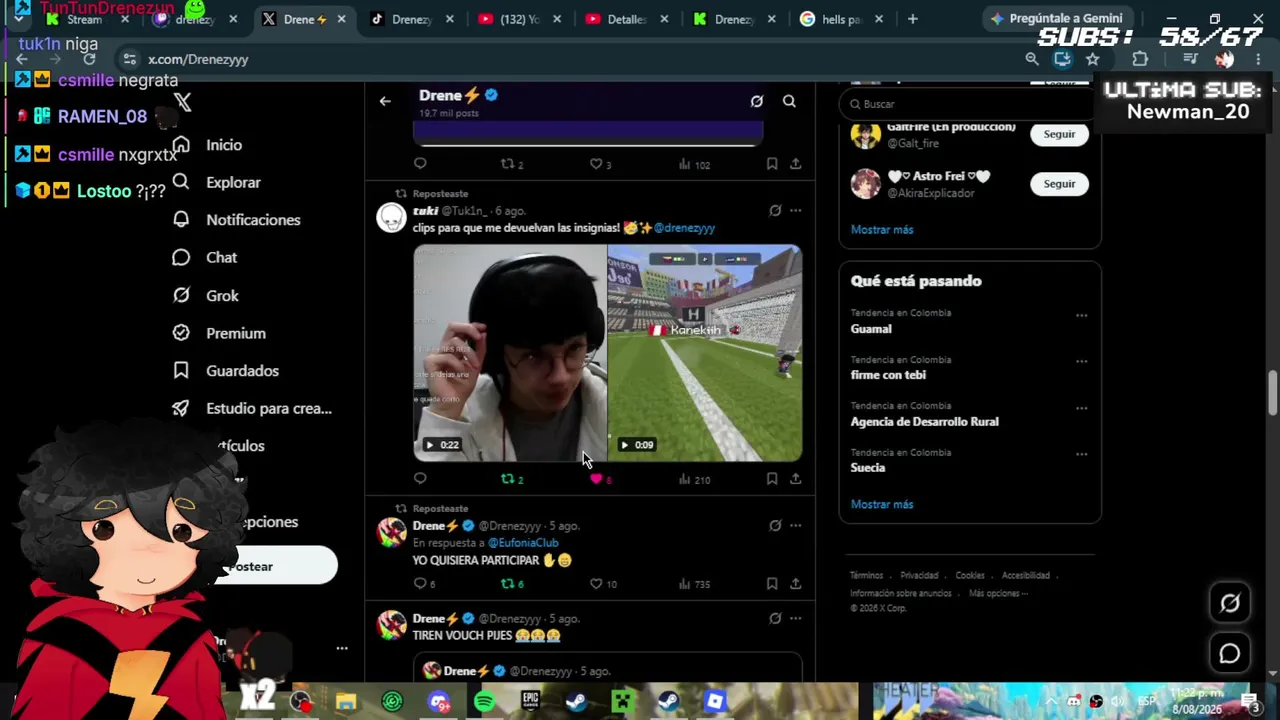The width and height of the screenshot is (1280, 720).
Task: Reply to tuki's clips post
Action: point(420,479)
